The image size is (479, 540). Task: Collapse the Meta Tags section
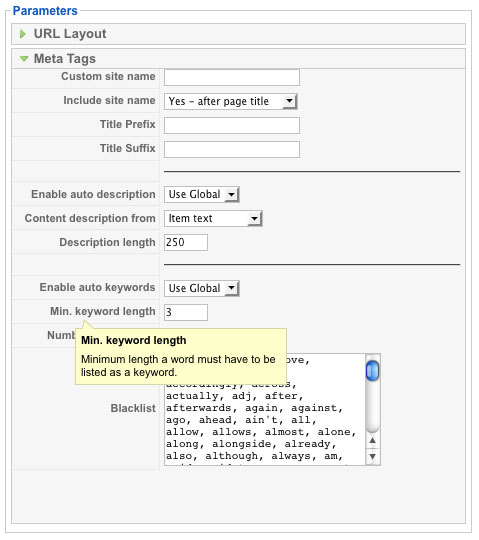pyautogui.click(x=238, y=59)
